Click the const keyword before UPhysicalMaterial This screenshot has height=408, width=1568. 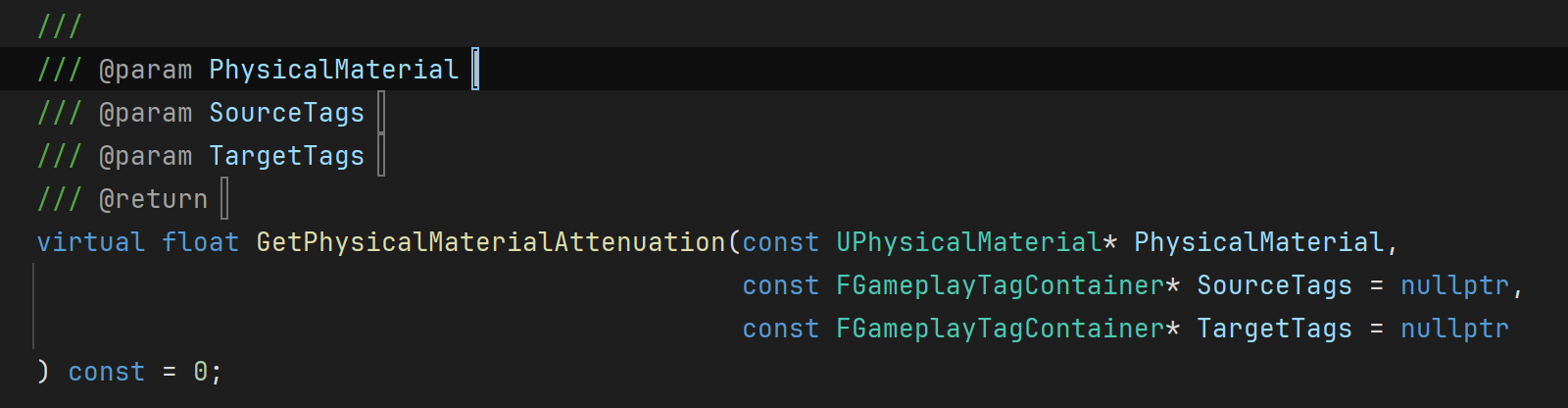point(780,242)
